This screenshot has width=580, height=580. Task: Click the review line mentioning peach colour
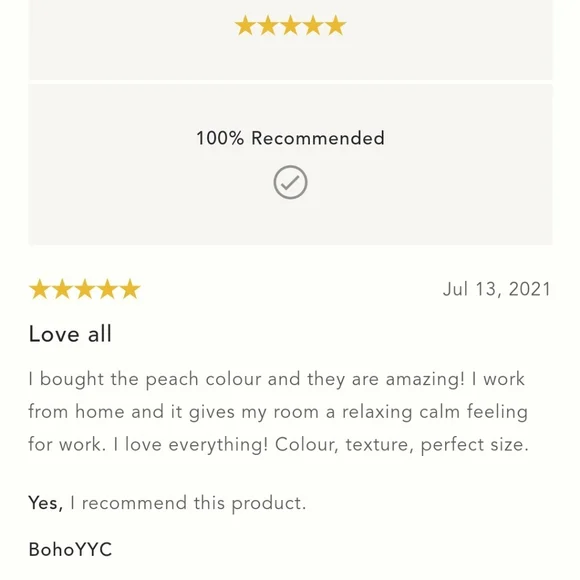[x=277, y=380]
